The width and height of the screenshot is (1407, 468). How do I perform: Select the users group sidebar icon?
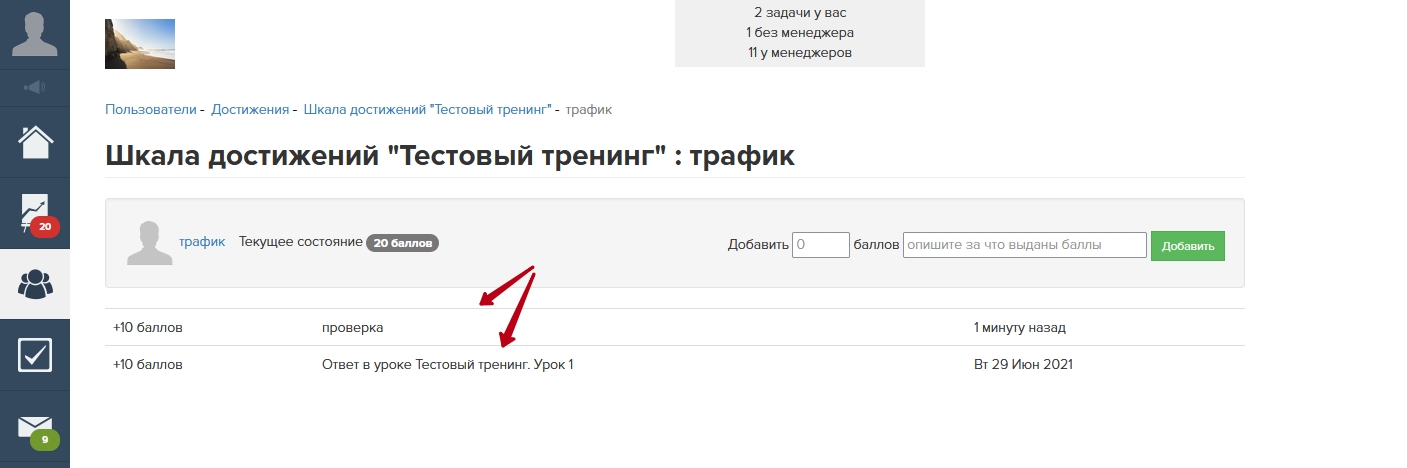(35, 284)
